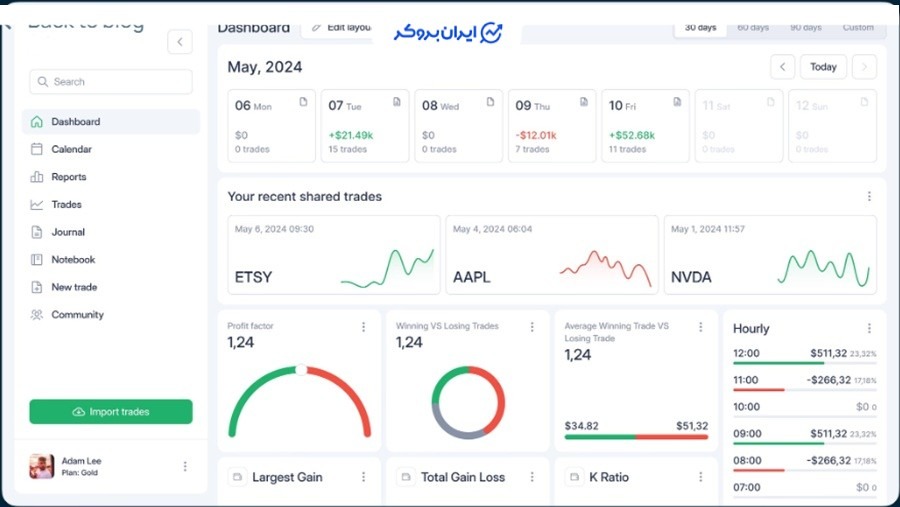
Task: Click the Trades line chart icon
Action: tap(37, 205)
